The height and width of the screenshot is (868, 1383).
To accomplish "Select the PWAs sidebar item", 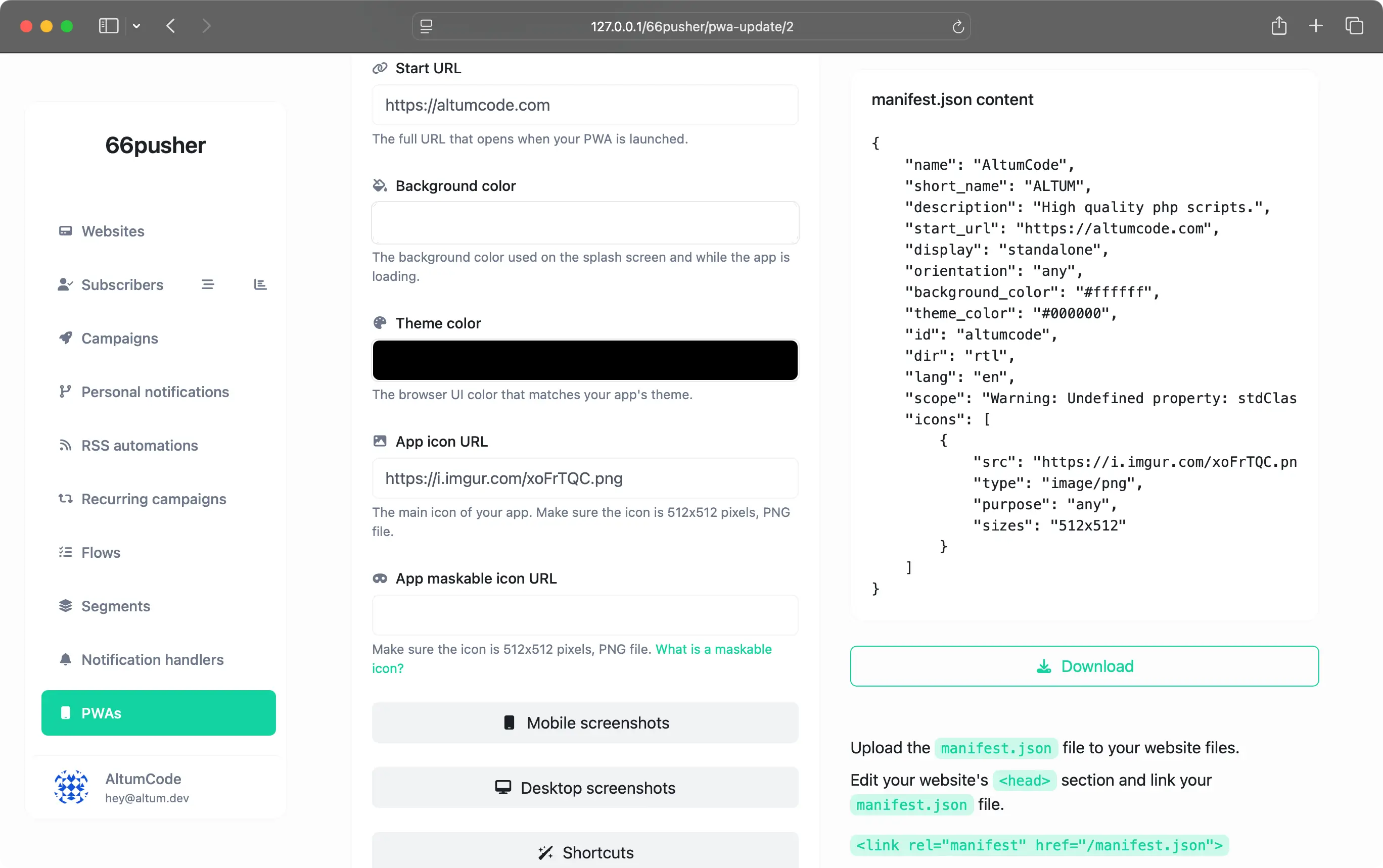I will click(159, 713).
